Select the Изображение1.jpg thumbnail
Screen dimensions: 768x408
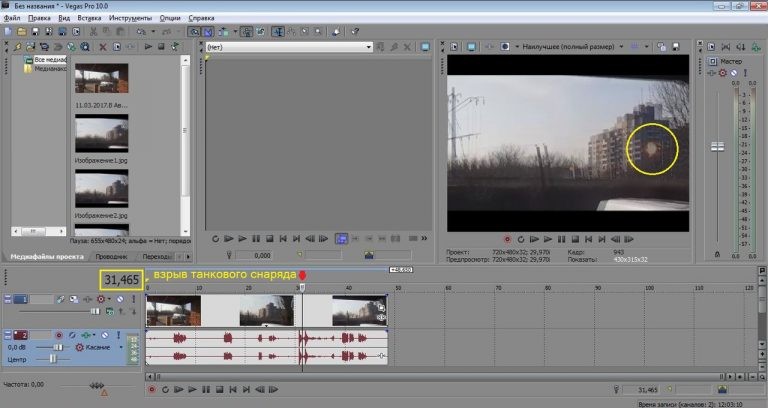101,131
